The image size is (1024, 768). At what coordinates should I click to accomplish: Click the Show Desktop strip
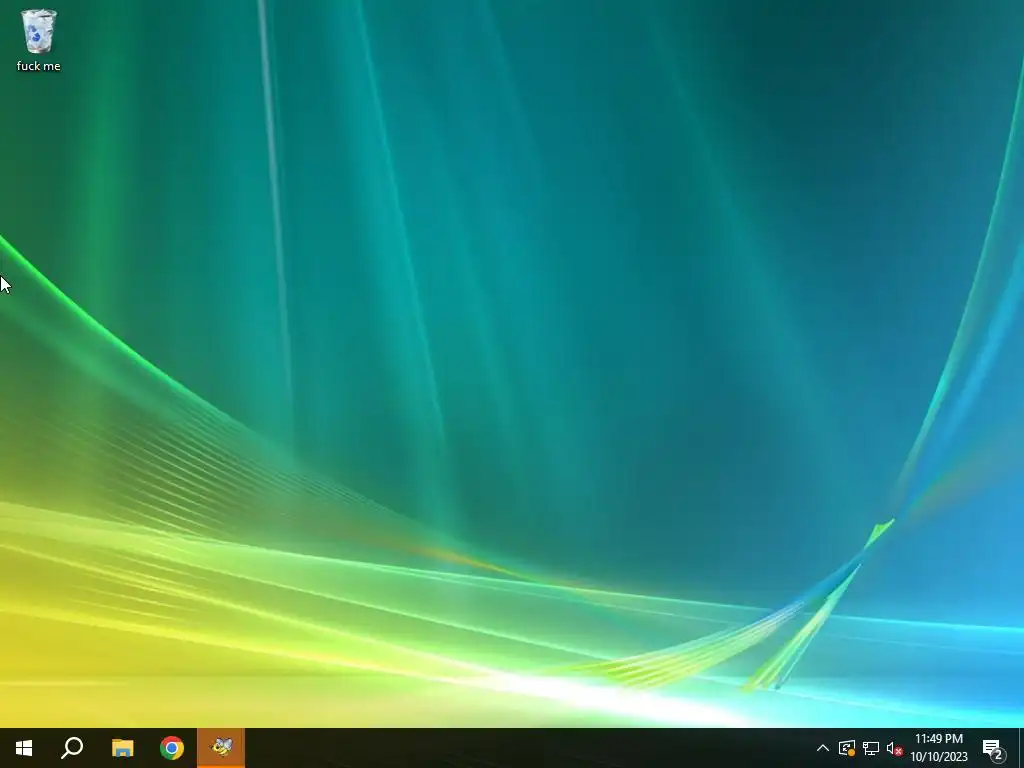click(1021, 748)
